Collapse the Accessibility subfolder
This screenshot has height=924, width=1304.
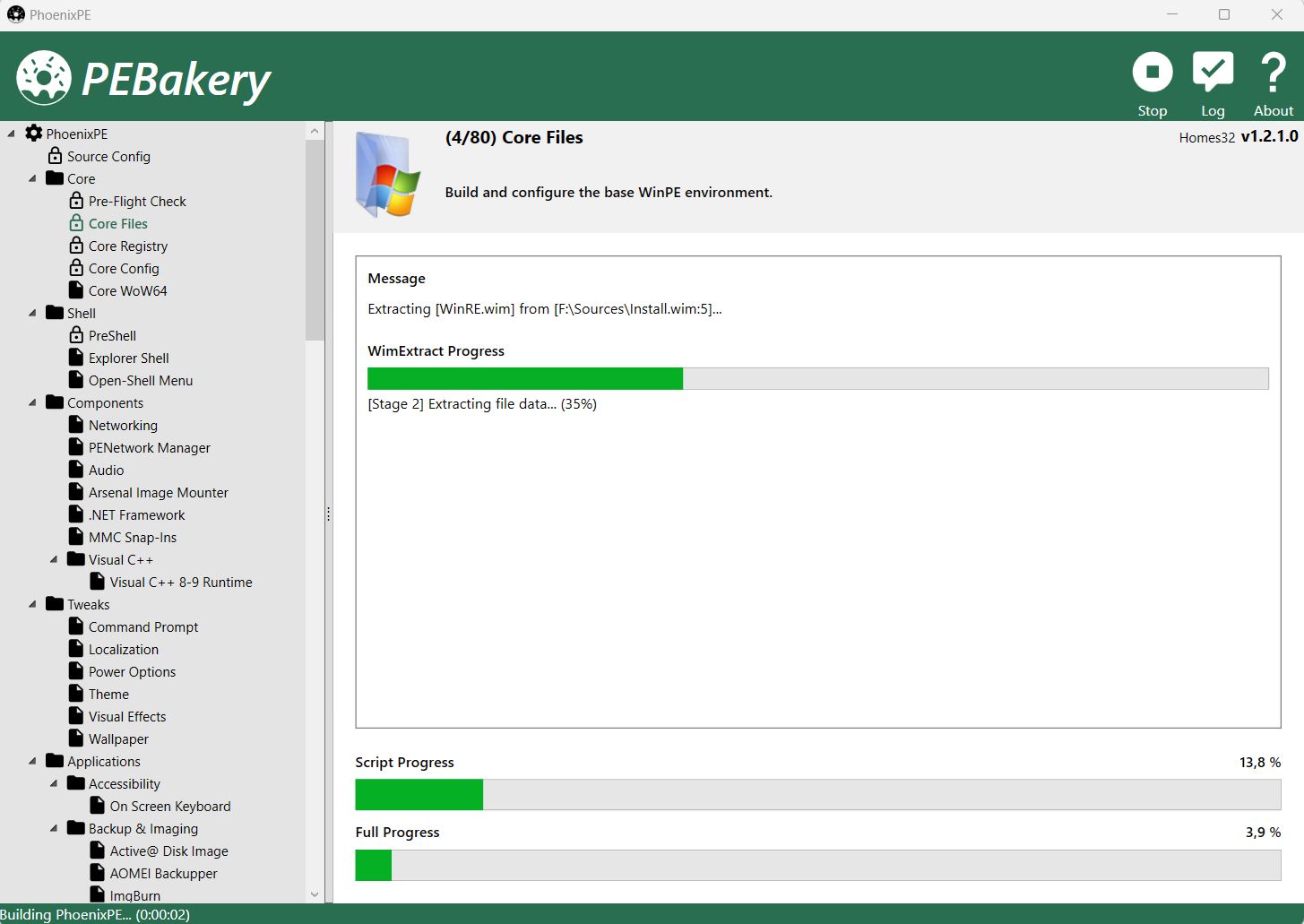tap(55, 783)
